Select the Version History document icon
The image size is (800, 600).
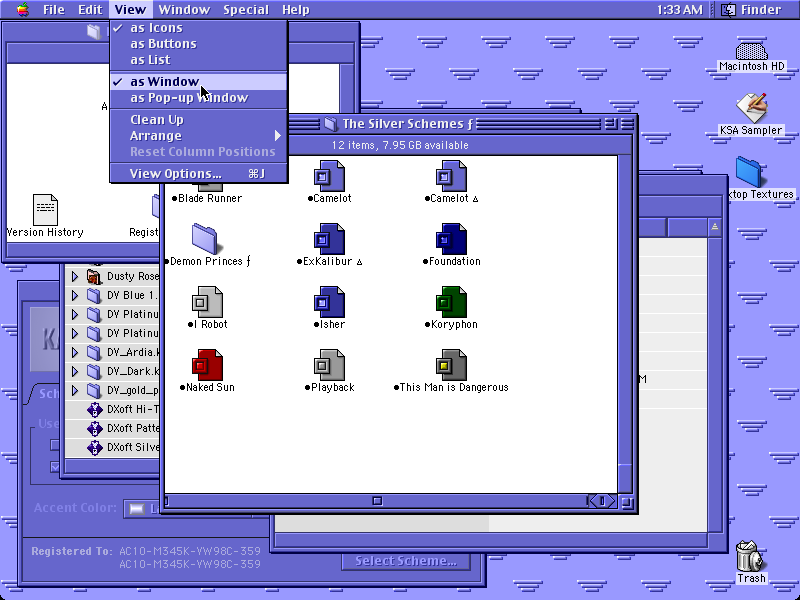[45, 209]
